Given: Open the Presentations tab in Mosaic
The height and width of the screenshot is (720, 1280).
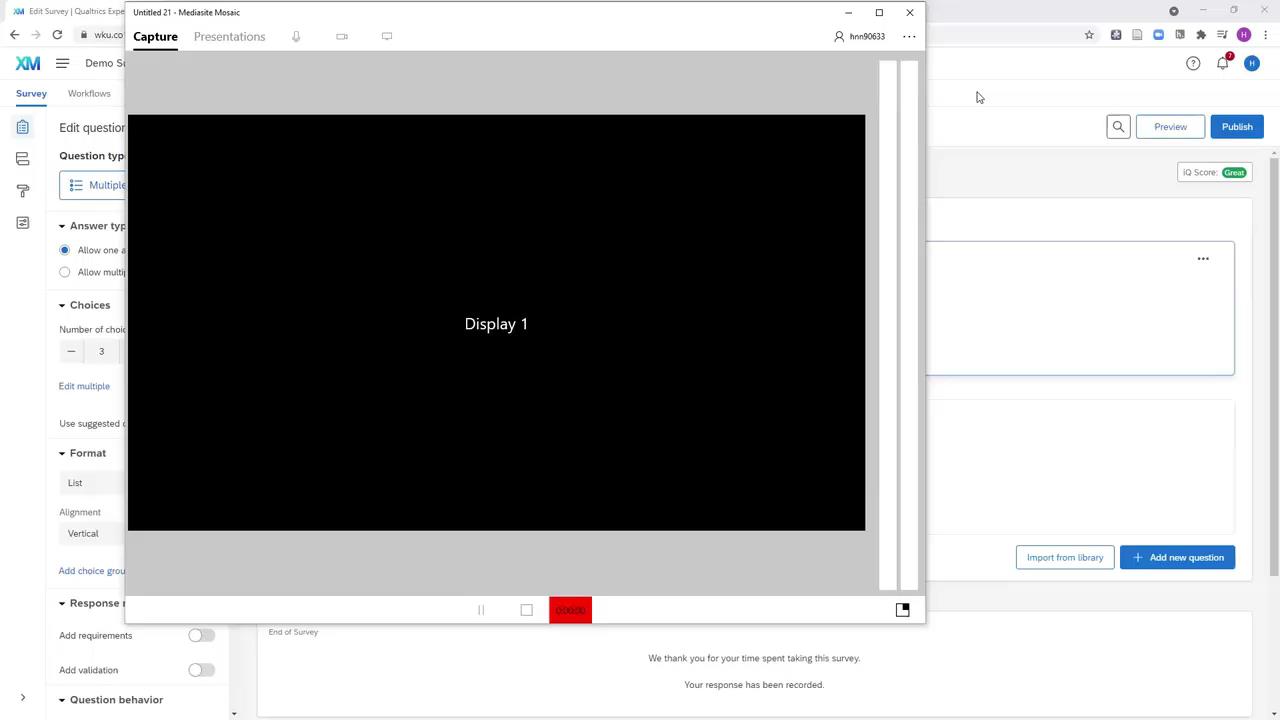Looking at the screenshot, I should tap(229, 37).
